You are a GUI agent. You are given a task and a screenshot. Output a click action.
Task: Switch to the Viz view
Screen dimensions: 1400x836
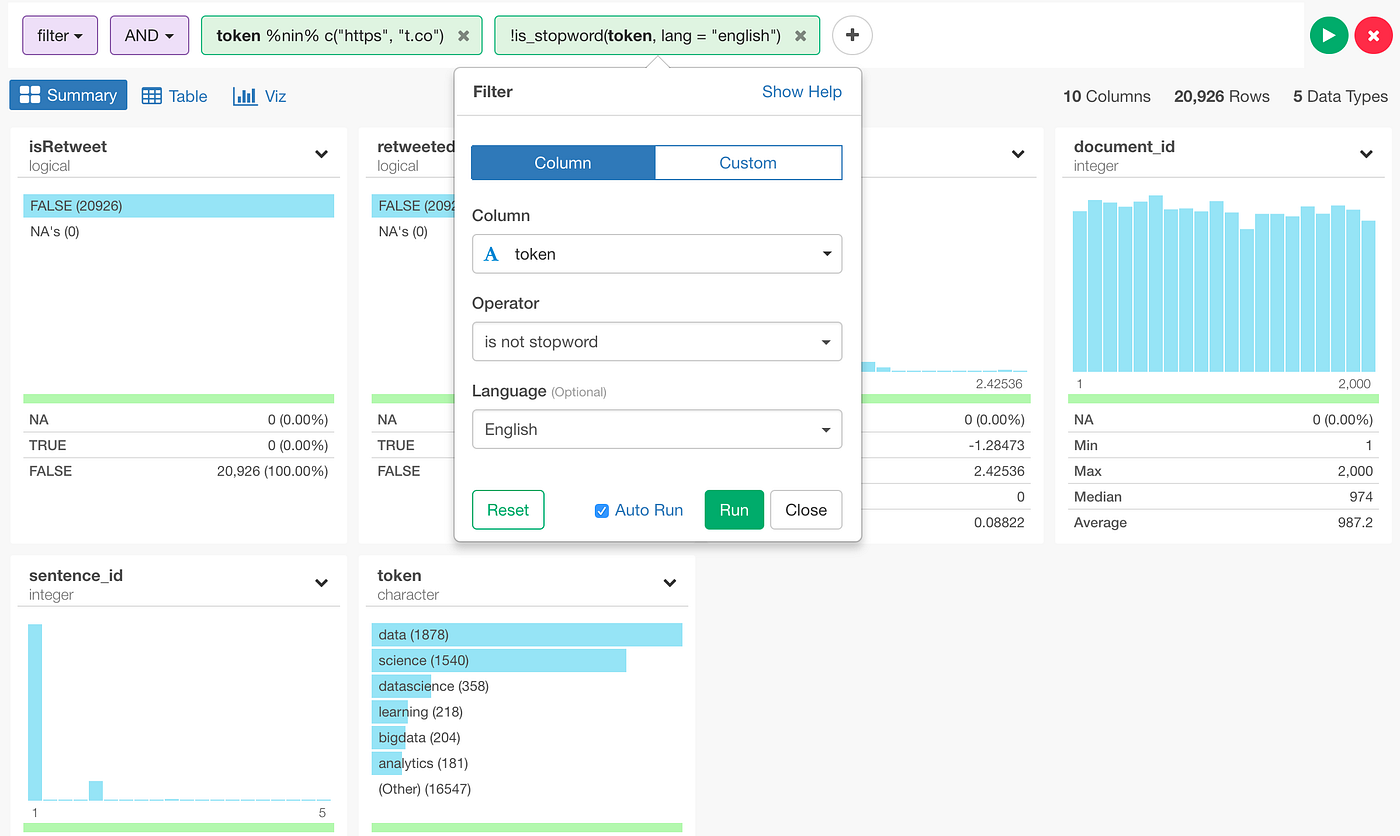[259, 95]
